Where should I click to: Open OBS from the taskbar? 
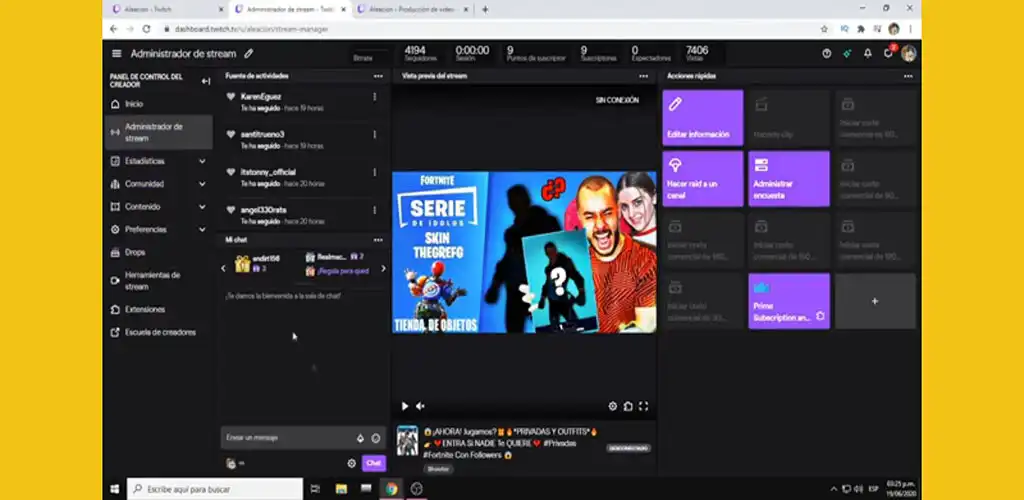pyautogui.click(x=416, y=489)
